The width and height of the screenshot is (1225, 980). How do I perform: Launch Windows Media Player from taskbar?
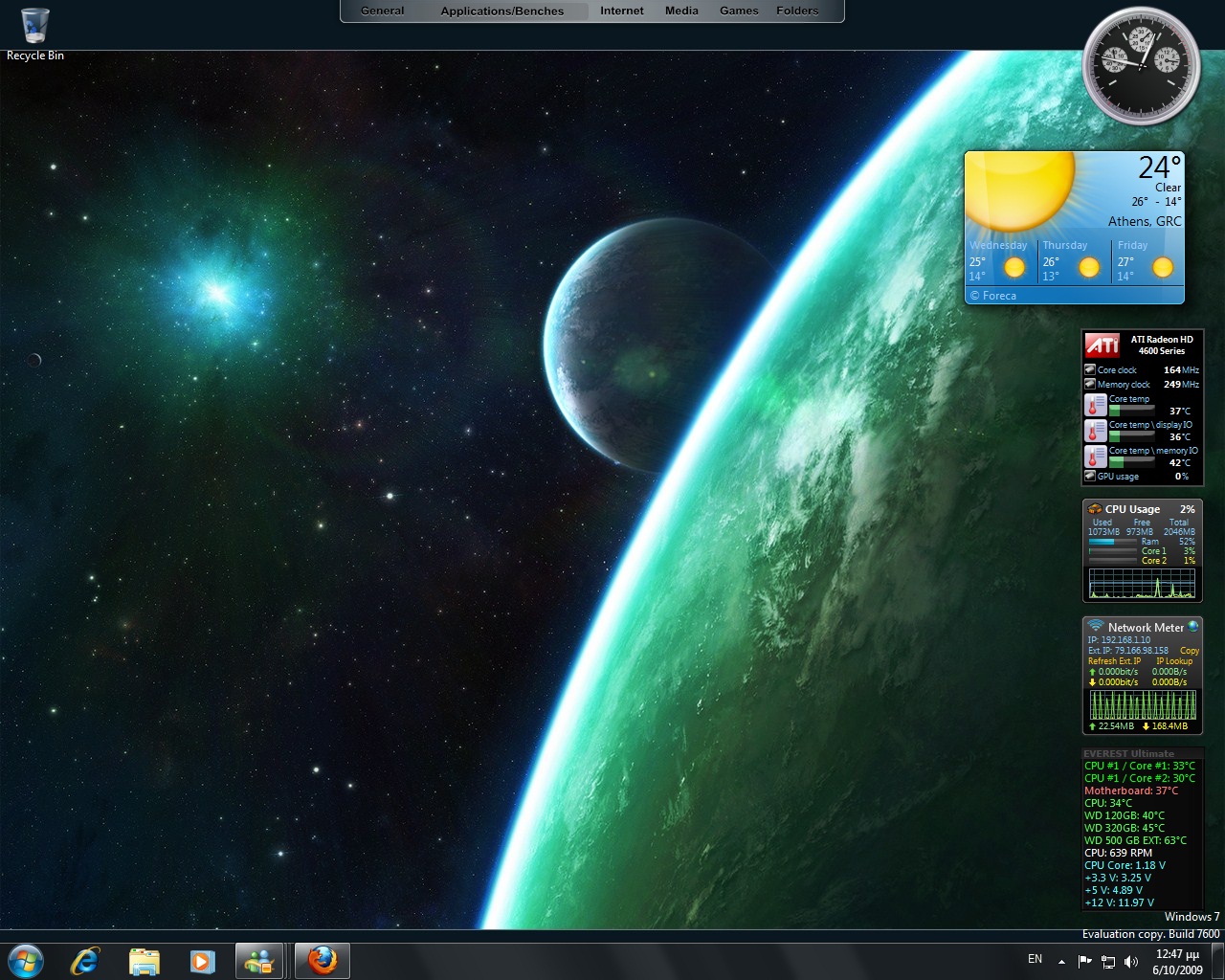coord(202,960)
